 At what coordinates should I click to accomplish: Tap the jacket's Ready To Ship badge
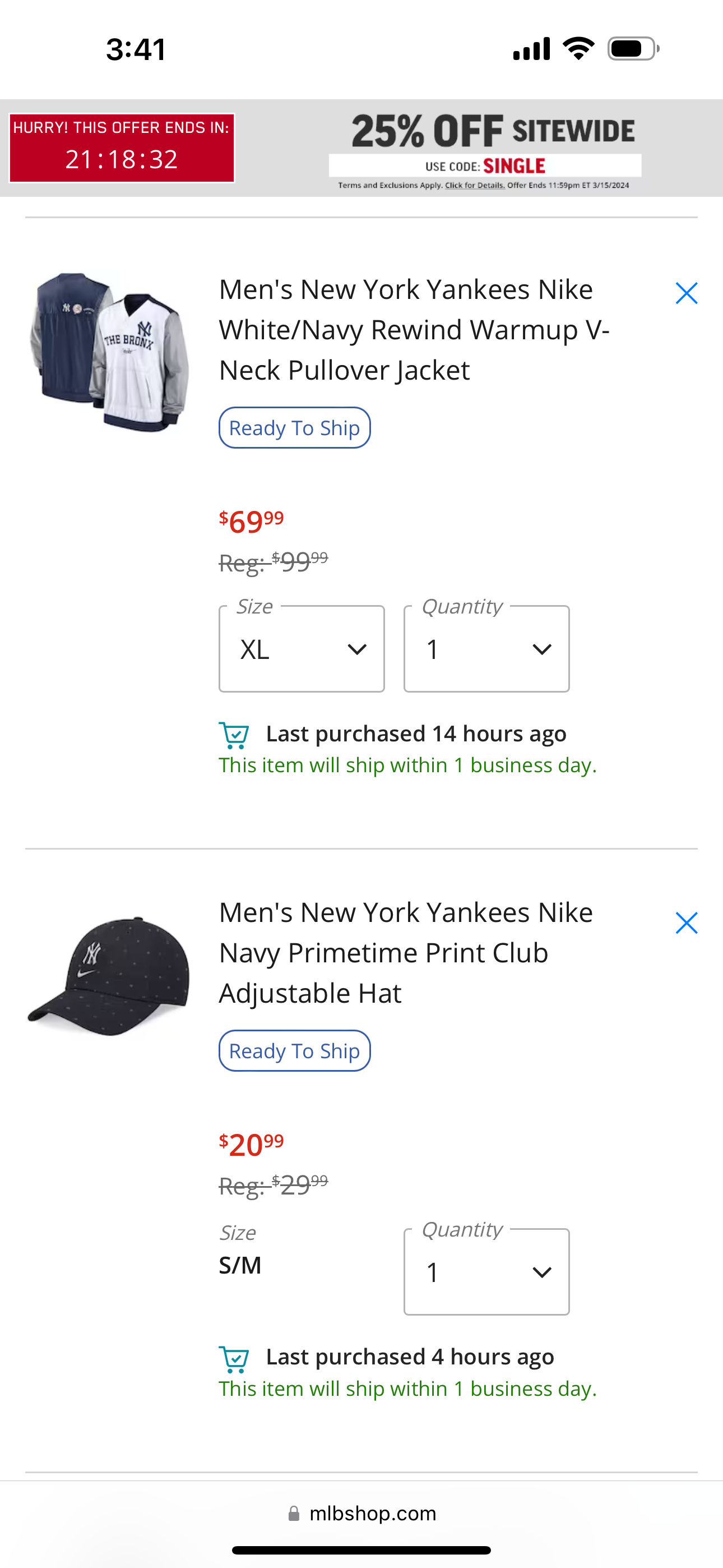(295, 428)
